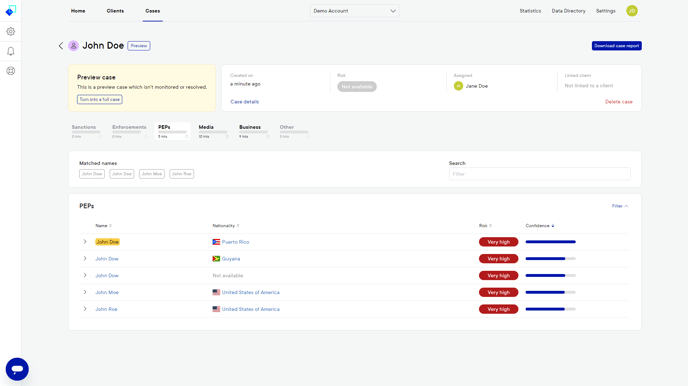Click the info circle on the Media tab
Viewport: 688px width, 386px height.
(x=227, y=137)
